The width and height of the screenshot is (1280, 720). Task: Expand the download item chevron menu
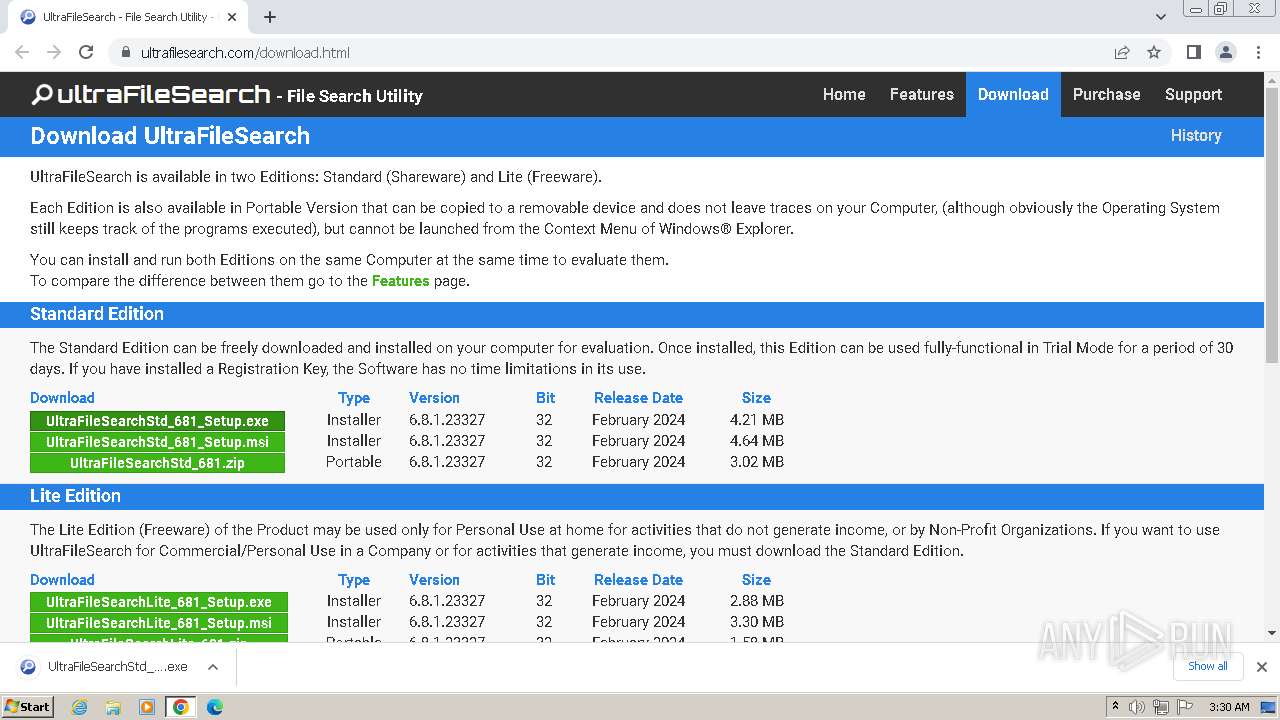(x=213, y=667)
